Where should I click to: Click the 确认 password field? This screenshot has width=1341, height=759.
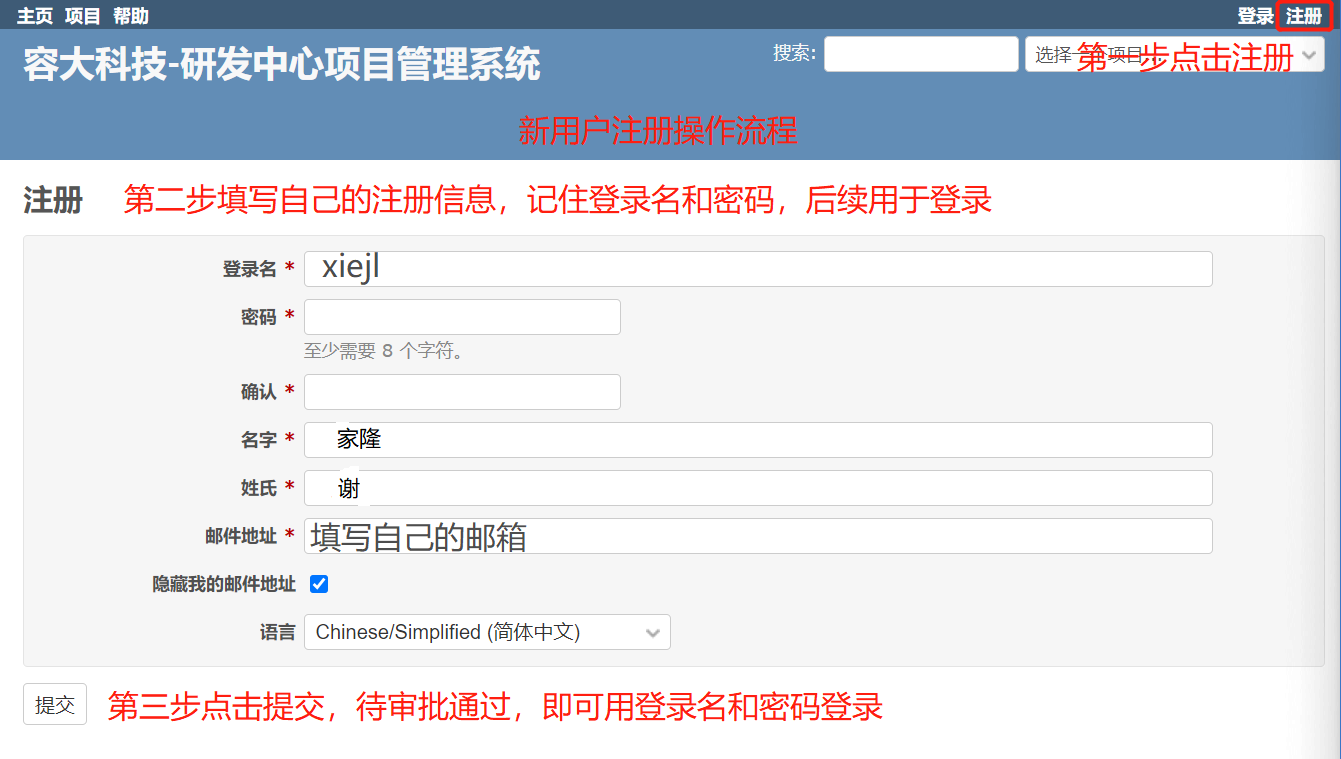tap(462, 392)
